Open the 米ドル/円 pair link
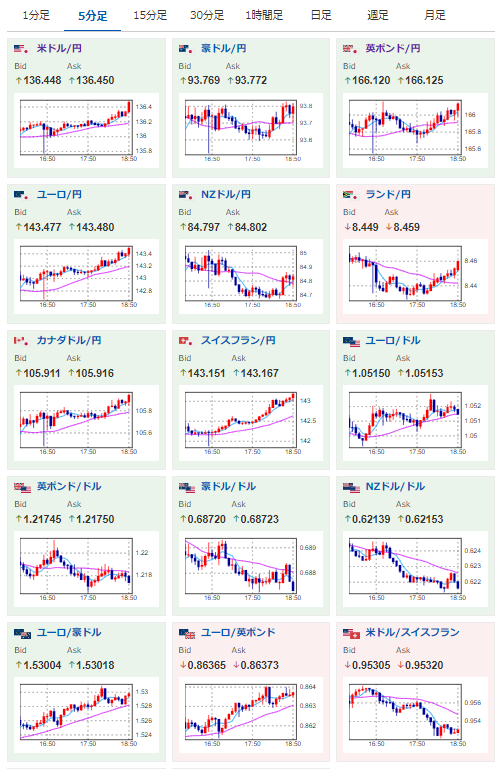The height and width of the screenshot is (769, 503). 59,49
